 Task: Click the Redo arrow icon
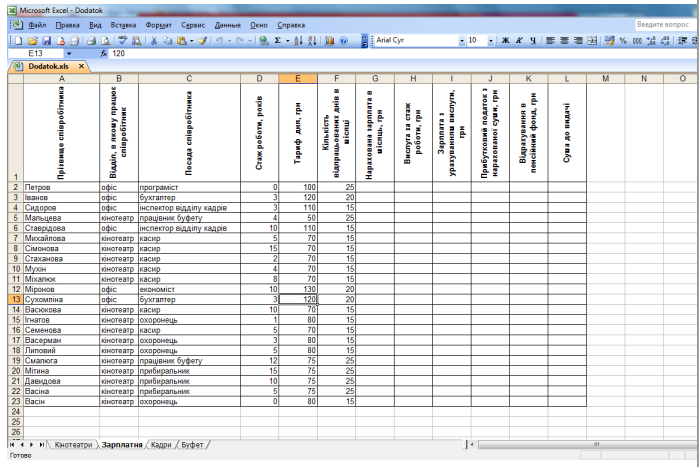240,41
